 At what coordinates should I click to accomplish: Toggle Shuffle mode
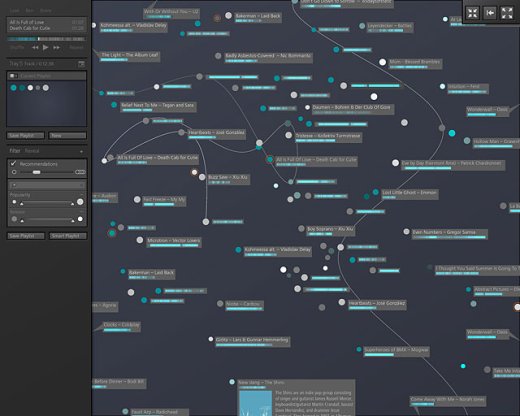click(17, 48)
